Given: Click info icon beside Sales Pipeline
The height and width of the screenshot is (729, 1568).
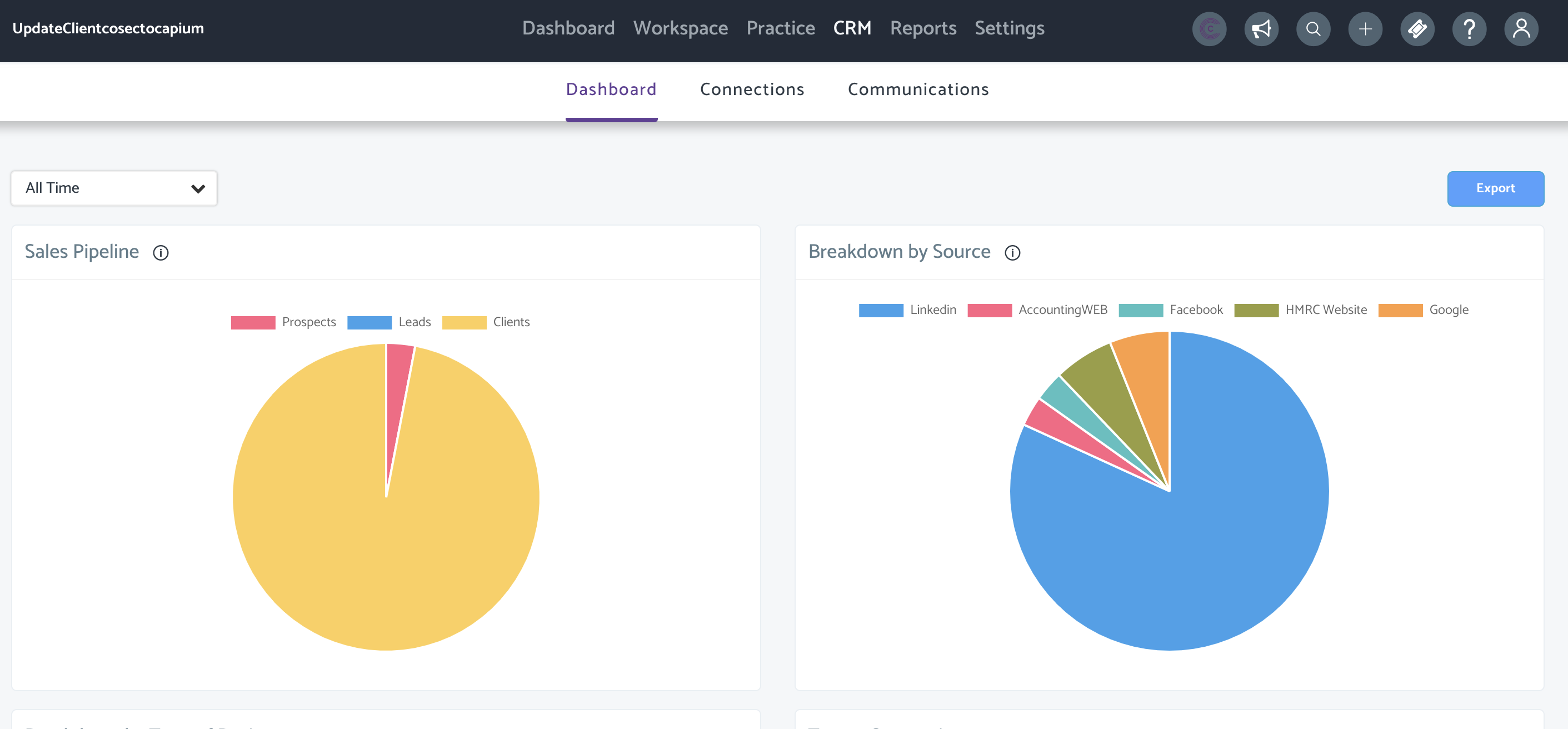Looking at the screenshot, I should (x=161, y=252).
